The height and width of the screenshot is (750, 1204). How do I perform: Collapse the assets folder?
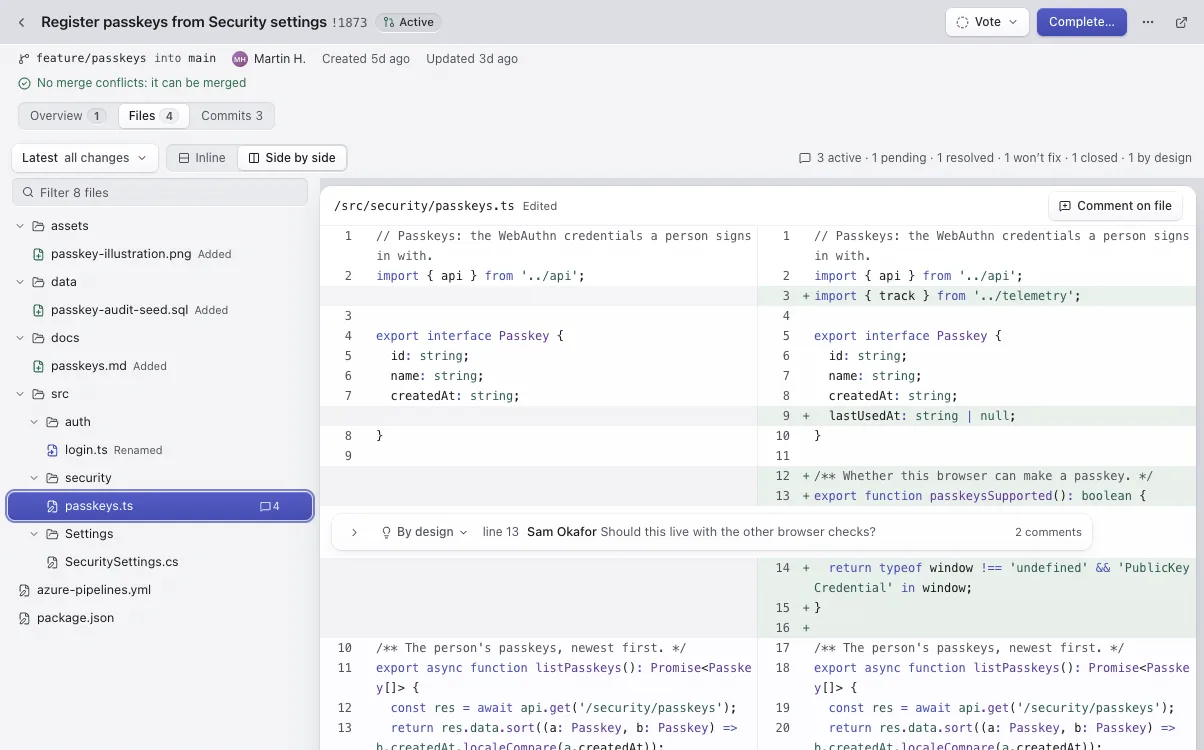pos(20,226)
